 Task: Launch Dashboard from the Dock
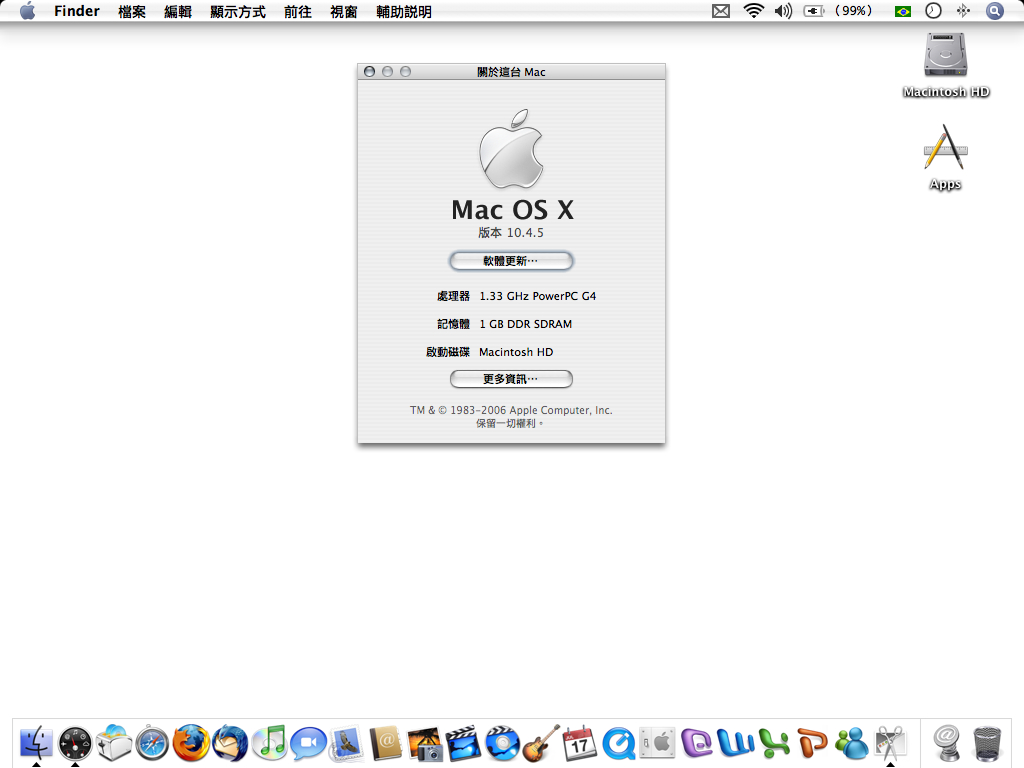(x=75, y=743)
